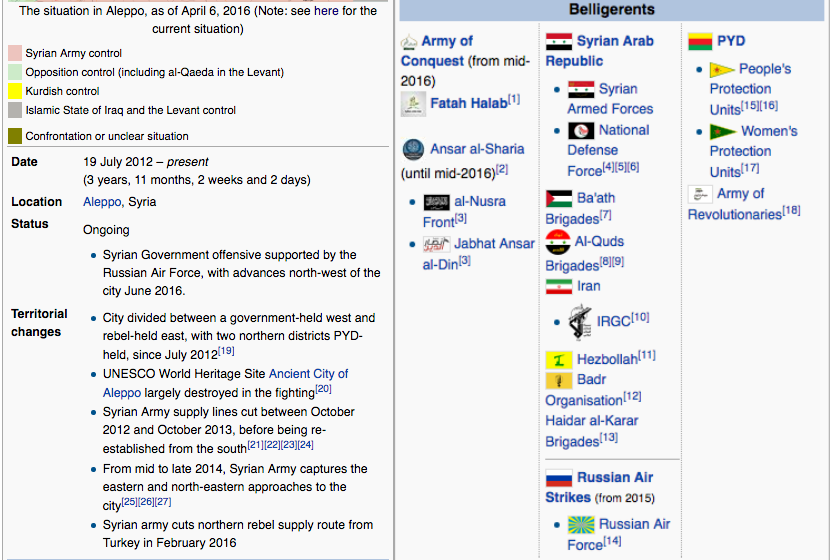Open the Hezbollah link

(x=607, y=359)
